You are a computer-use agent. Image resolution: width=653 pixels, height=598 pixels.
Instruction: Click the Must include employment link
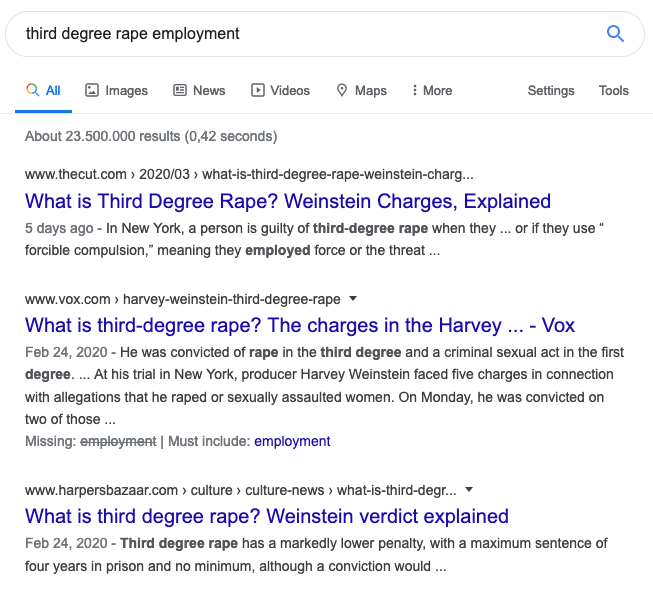(292, 441)
